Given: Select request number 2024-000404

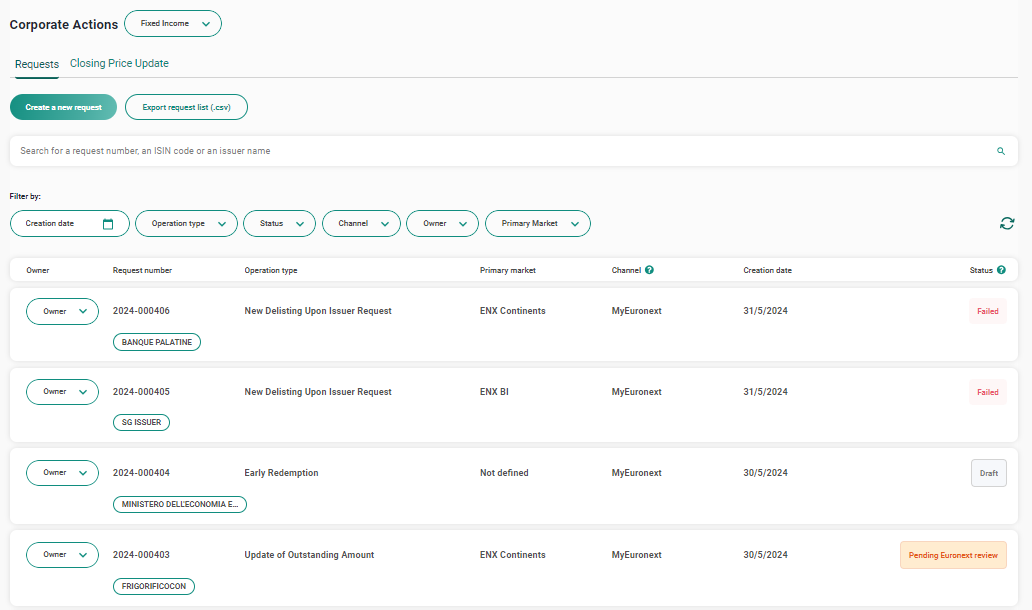Looking at the screenshot, I should point(141,473).
